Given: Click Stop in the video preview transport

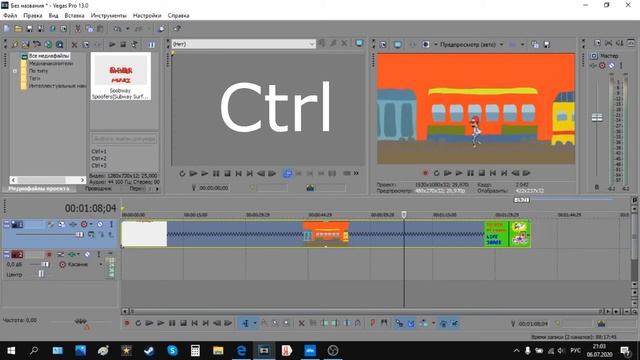Looking at the screenshot, I should (x=482, y=173).
